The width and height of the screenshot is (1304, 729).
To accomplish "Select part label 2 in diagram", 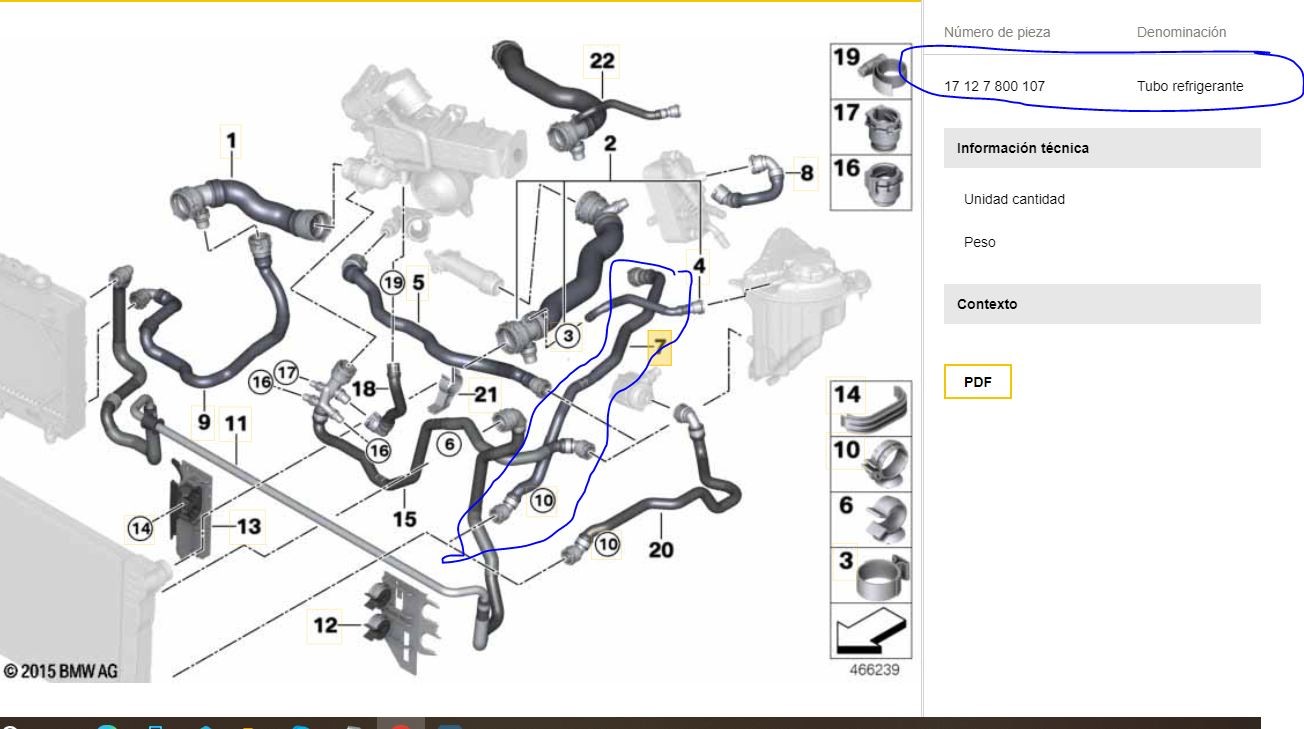I will click(609, 144).
